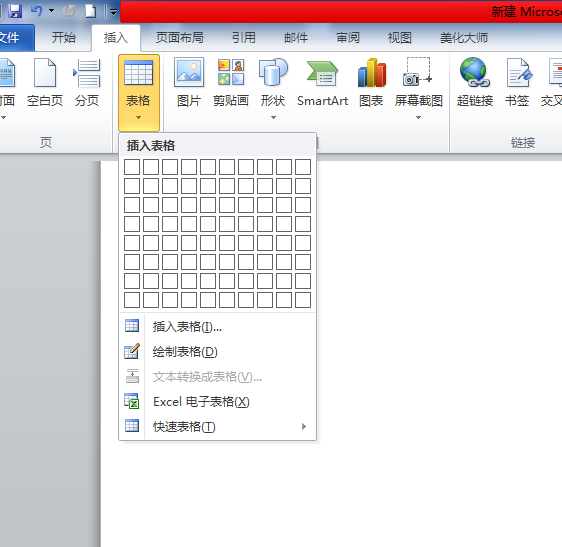Open the 视图 tab
This screenshot has width=562, height=547.
point(400,37)
